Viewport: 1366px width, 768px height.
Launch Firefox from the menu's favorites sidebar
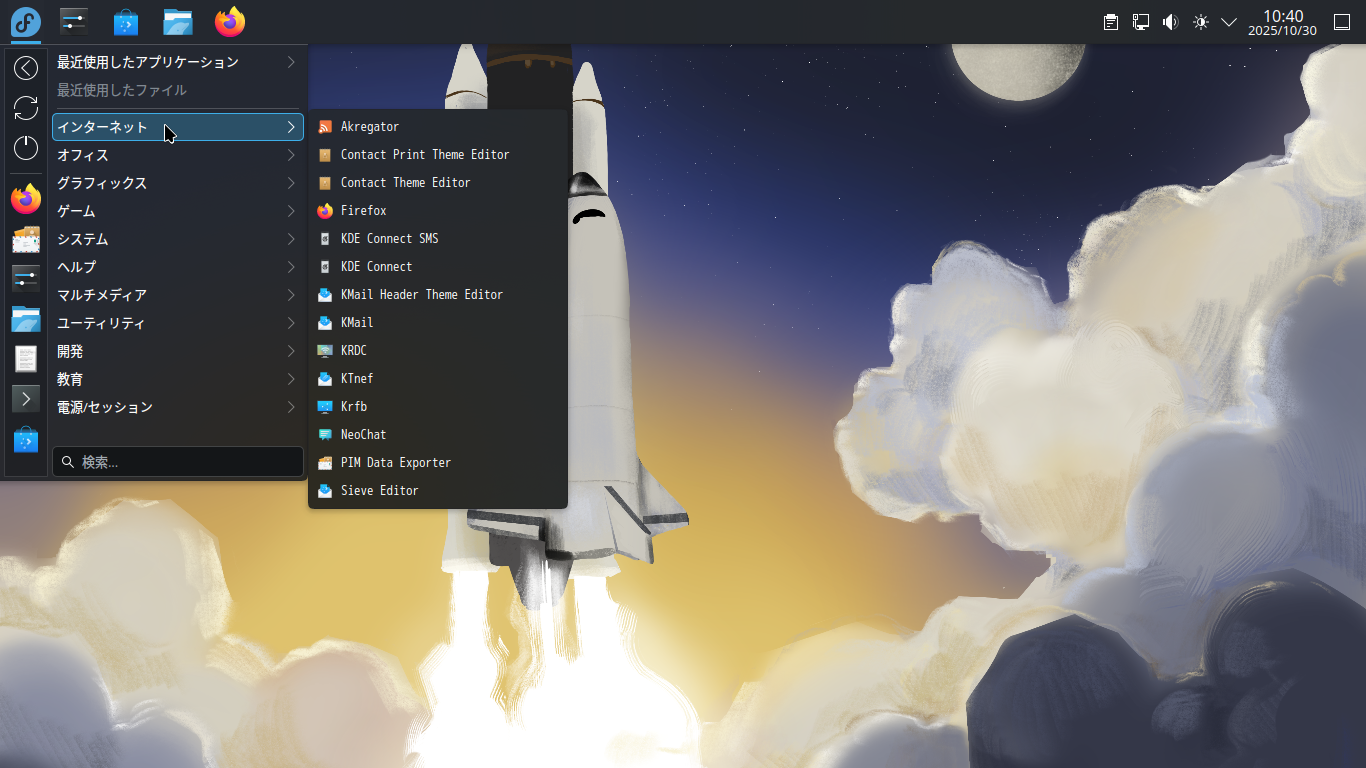click(26, 199)
